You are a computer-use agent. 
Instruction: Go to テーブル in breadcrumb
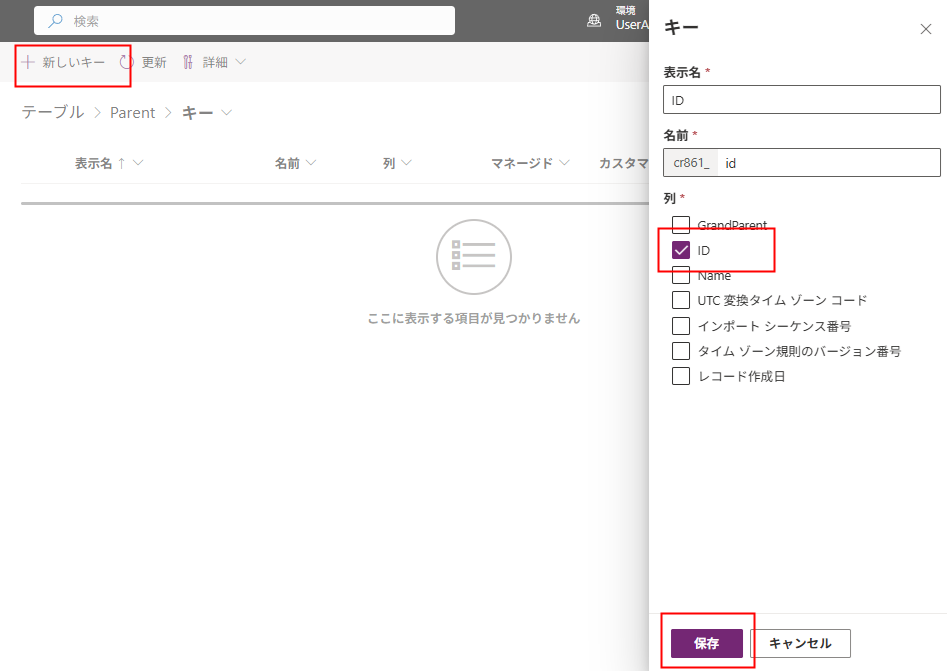point(53,113)
